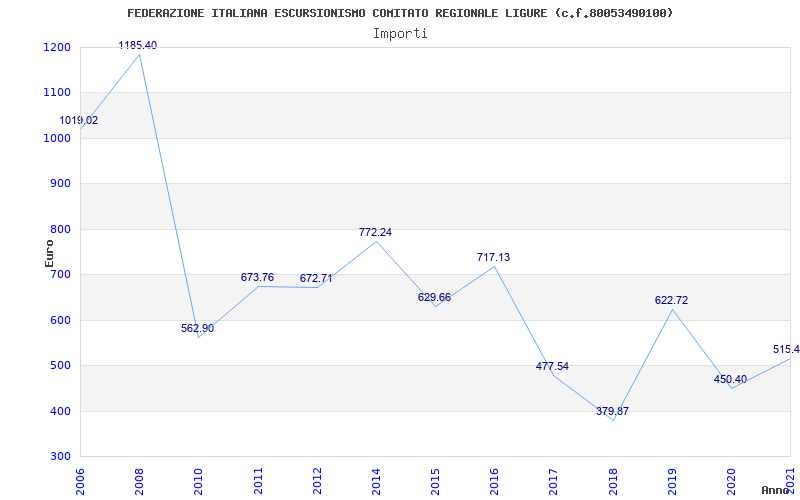
Task: Select data label 477.54
Action: (x=552, y=366)
